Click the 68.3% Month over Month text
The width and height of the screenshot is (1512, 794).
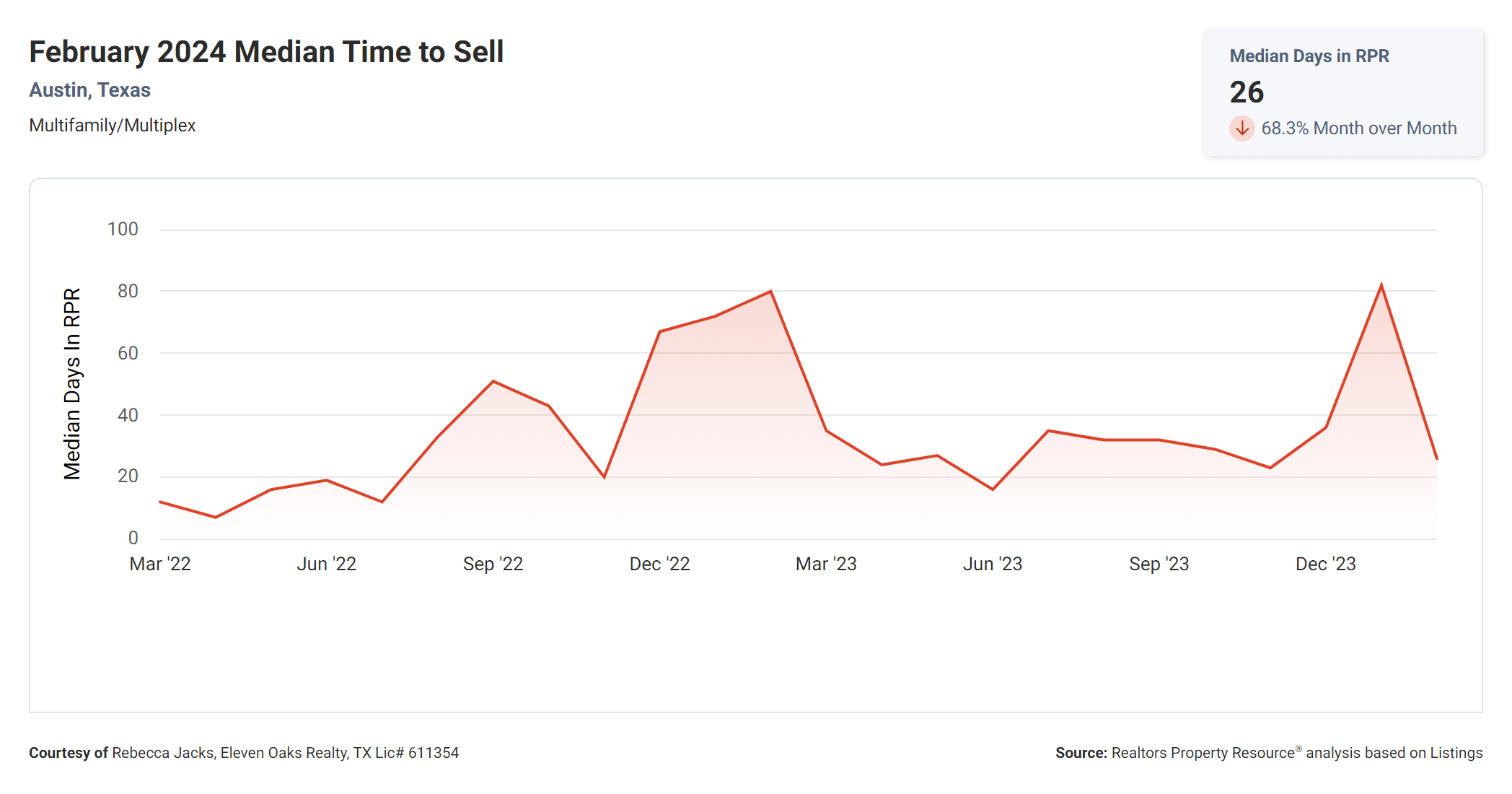pyautogui.click(x=1358, y=128)
